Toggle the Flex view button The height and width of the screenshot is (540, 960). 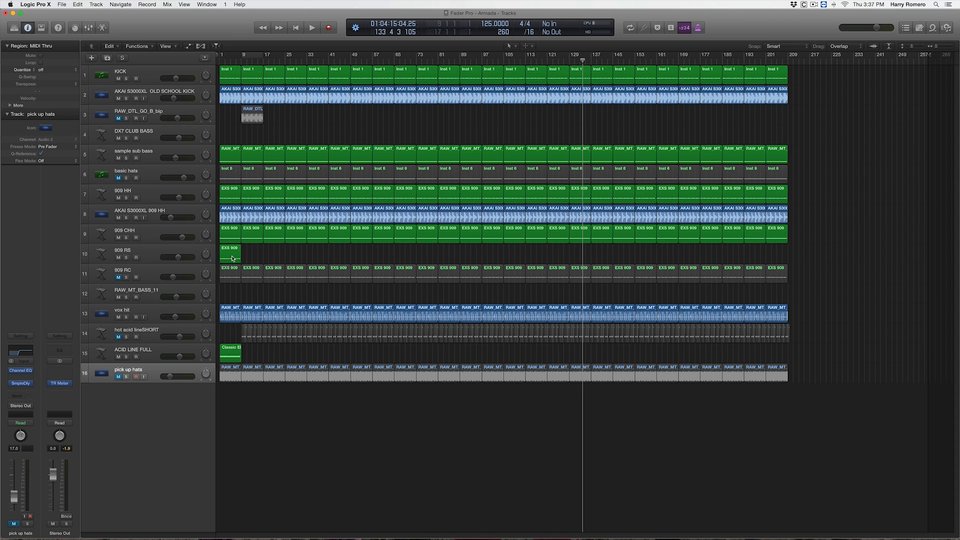(x=201, y=46)
